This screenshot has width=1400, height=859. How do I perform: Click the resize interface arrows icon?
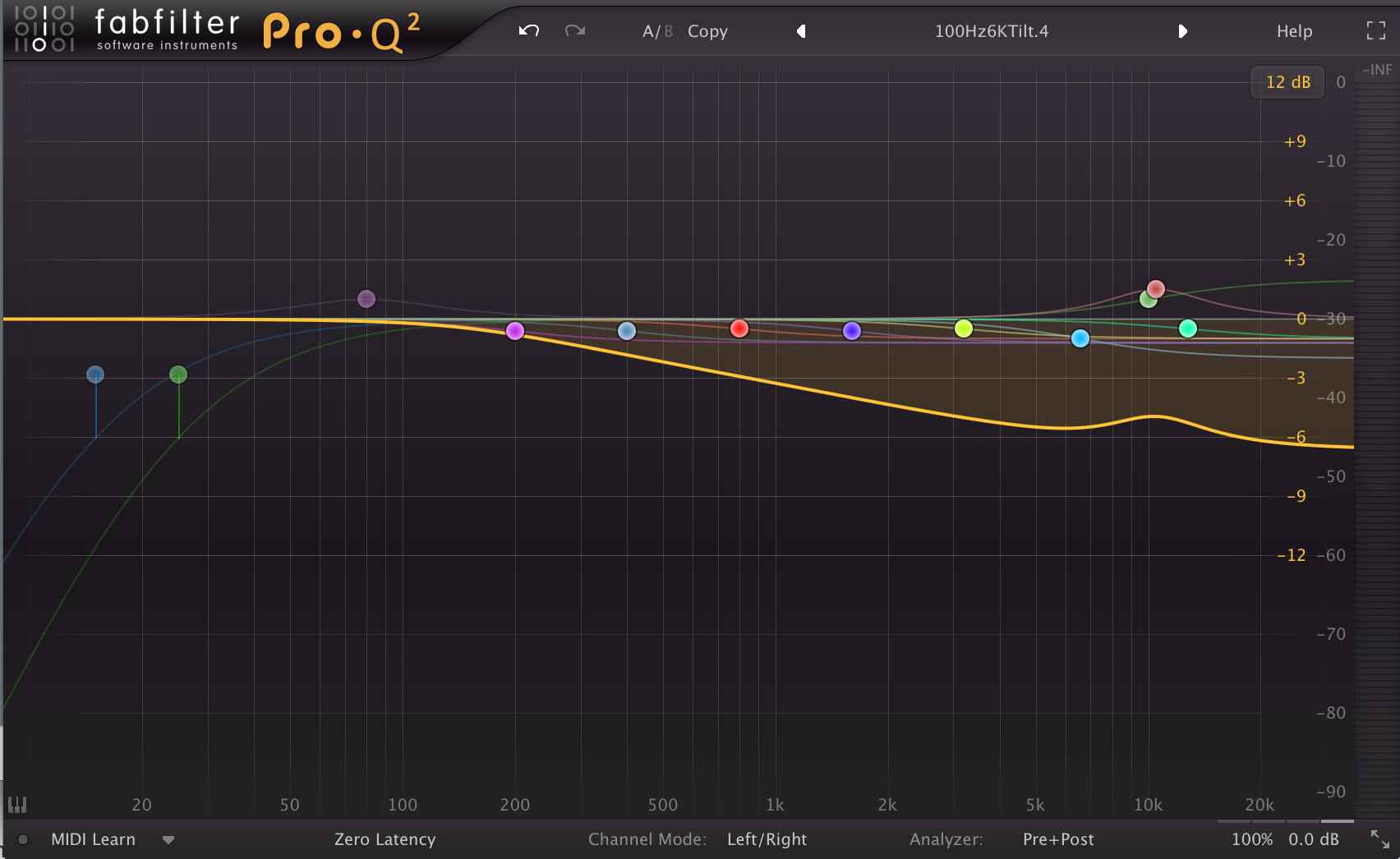coord(1380,839)
